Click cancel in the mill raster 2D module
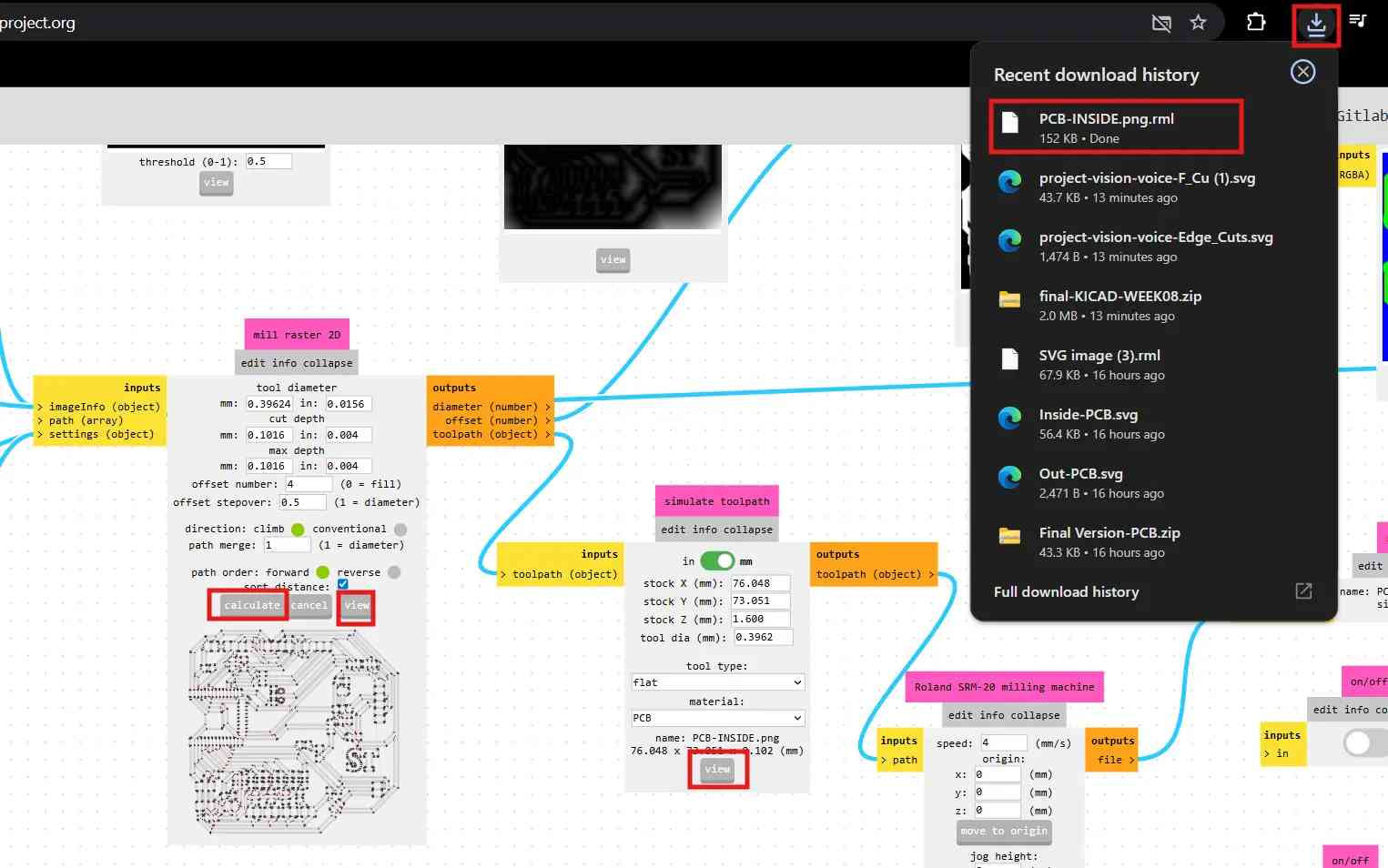Image resolution: width=1388 pixels, height=868 pixels. coord(309,606)
